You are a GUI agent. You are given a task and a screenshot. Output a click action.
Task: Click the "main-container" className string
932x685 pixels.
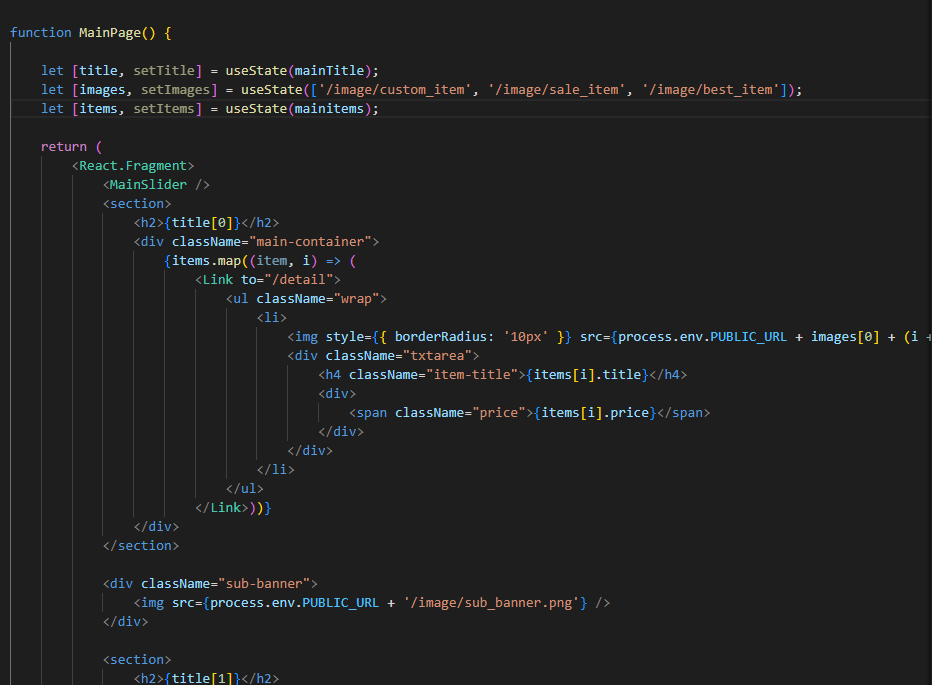(310, 242)
